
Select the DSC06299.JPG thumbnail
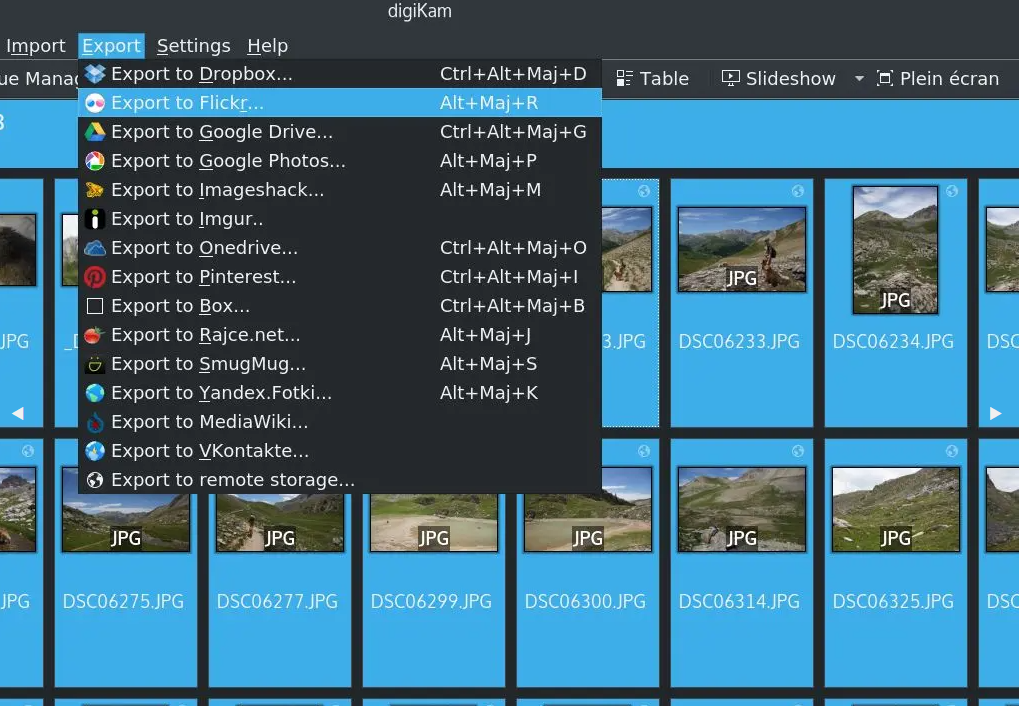click(434, 523)
